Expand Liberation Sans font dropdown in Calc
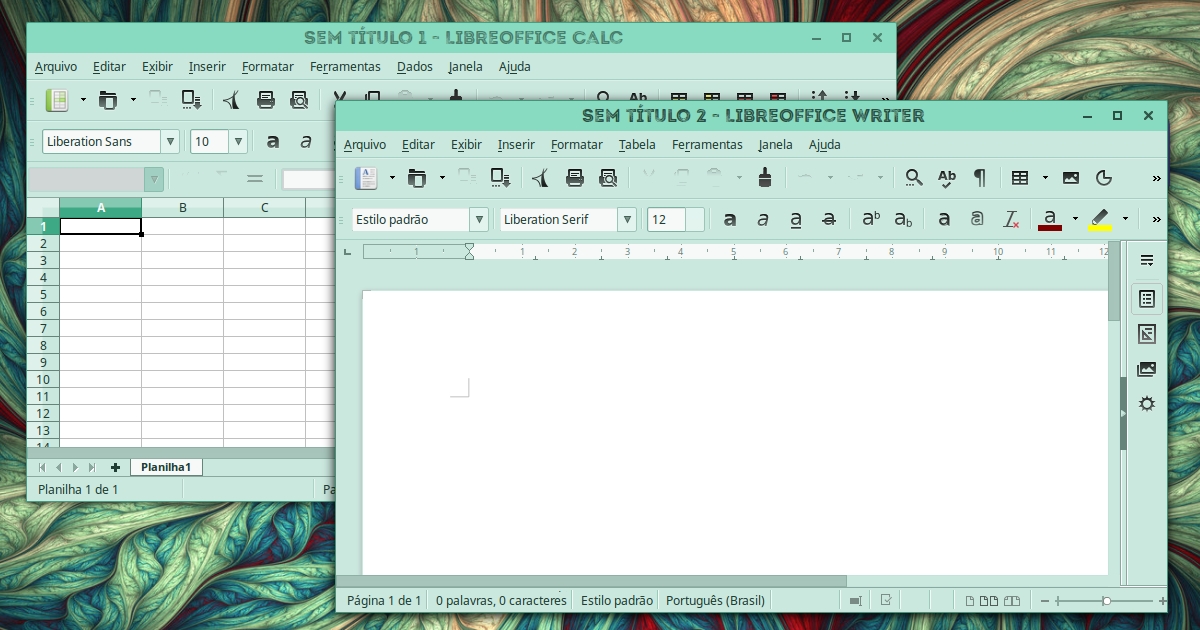This screenshot has height=630, width=1200. (x=170, y=142)
